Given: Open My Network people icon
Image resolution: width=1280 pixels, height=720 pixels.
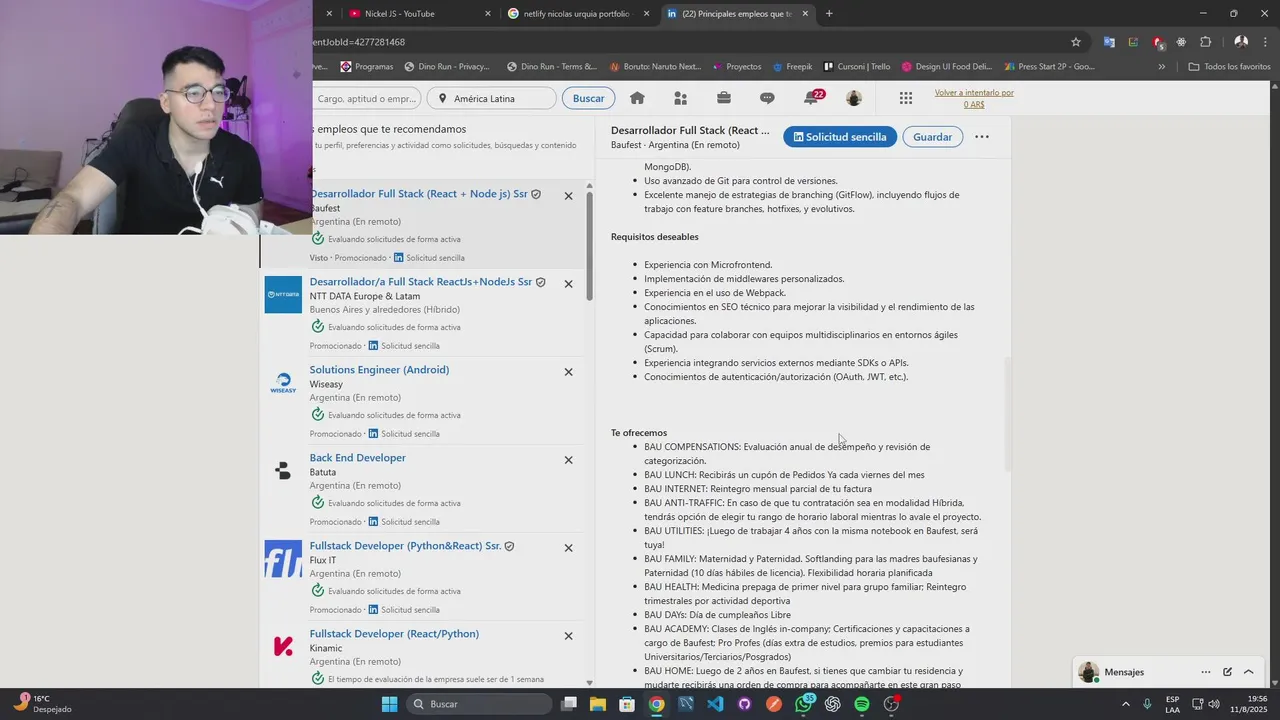Looking at the screenshot, I should (681, 98).
